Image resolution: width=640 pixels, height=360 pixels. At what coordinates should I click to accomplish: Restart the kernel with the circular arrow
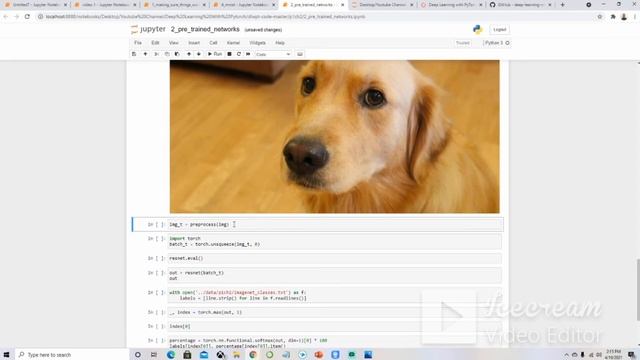[239, 54]
